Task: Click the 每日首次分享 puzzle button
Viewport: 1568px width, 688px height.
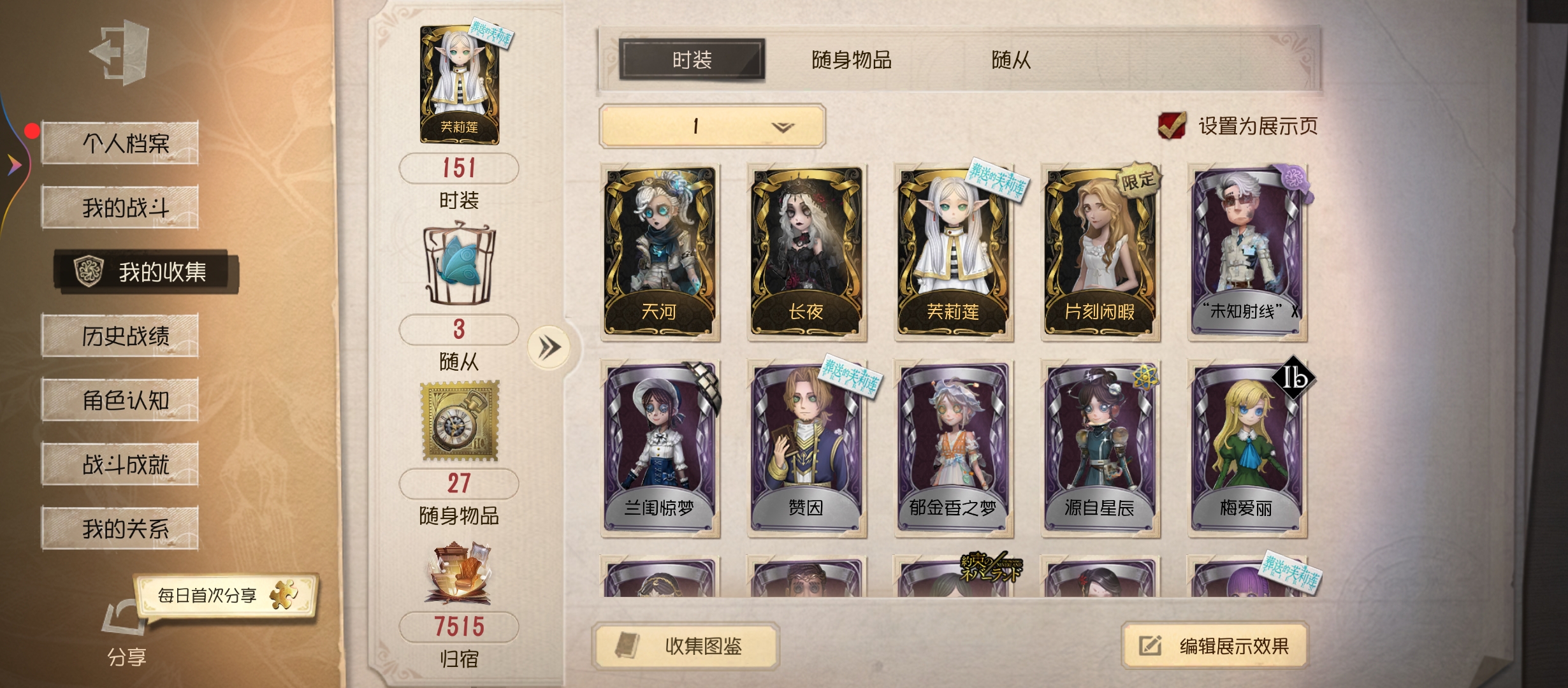Action: pyautogui.click(x=226, y=595)
